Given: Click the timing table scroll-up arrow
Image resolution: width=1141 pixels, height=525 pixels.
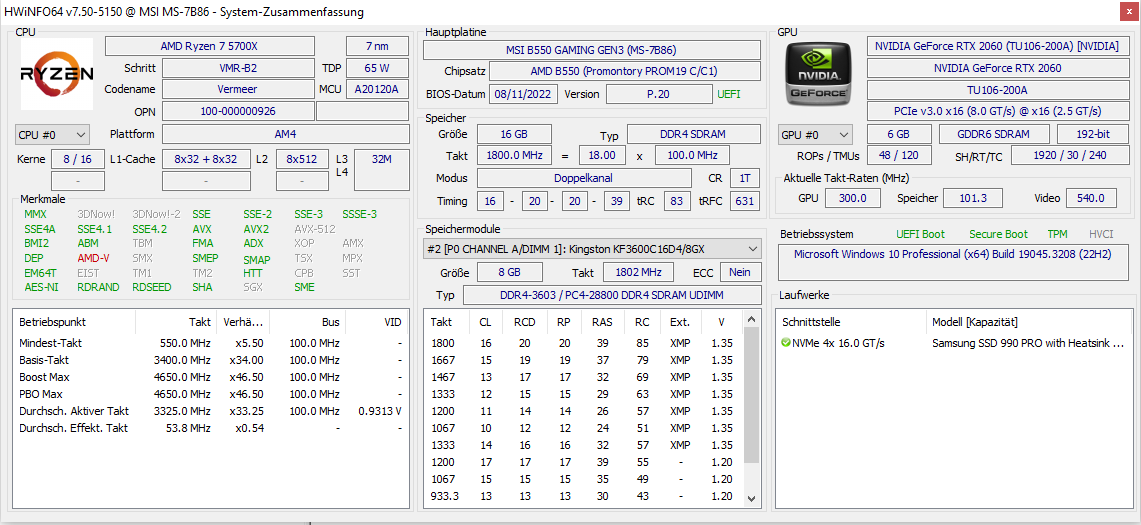Looking at the screenshot, I should click(x=752, y=321).
